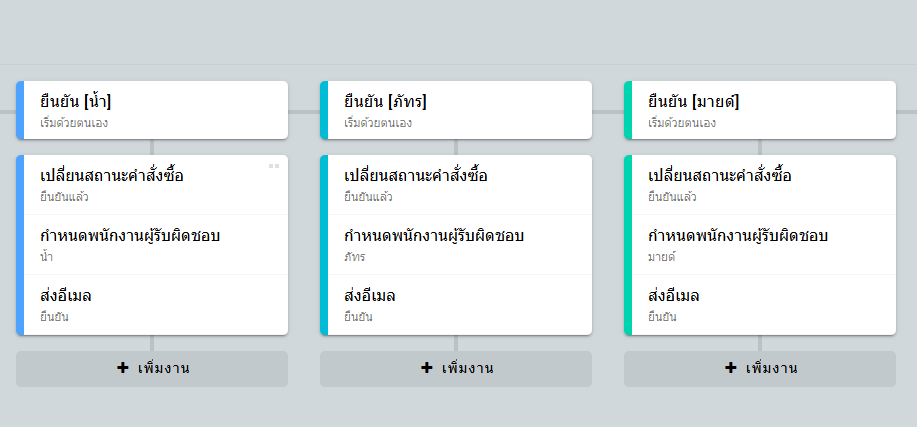Click the green color stripe on ยืนยัน [มายด์] card
The height and width of the screenshot is (427, 917).
[x=627, y=110]
